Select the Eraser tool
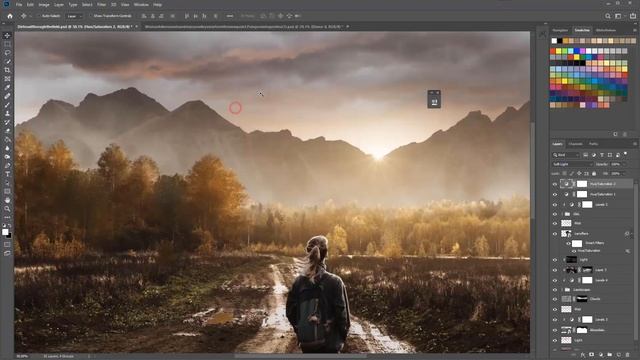This screenshot has width=640, height=360. click(x=7, y=131)
